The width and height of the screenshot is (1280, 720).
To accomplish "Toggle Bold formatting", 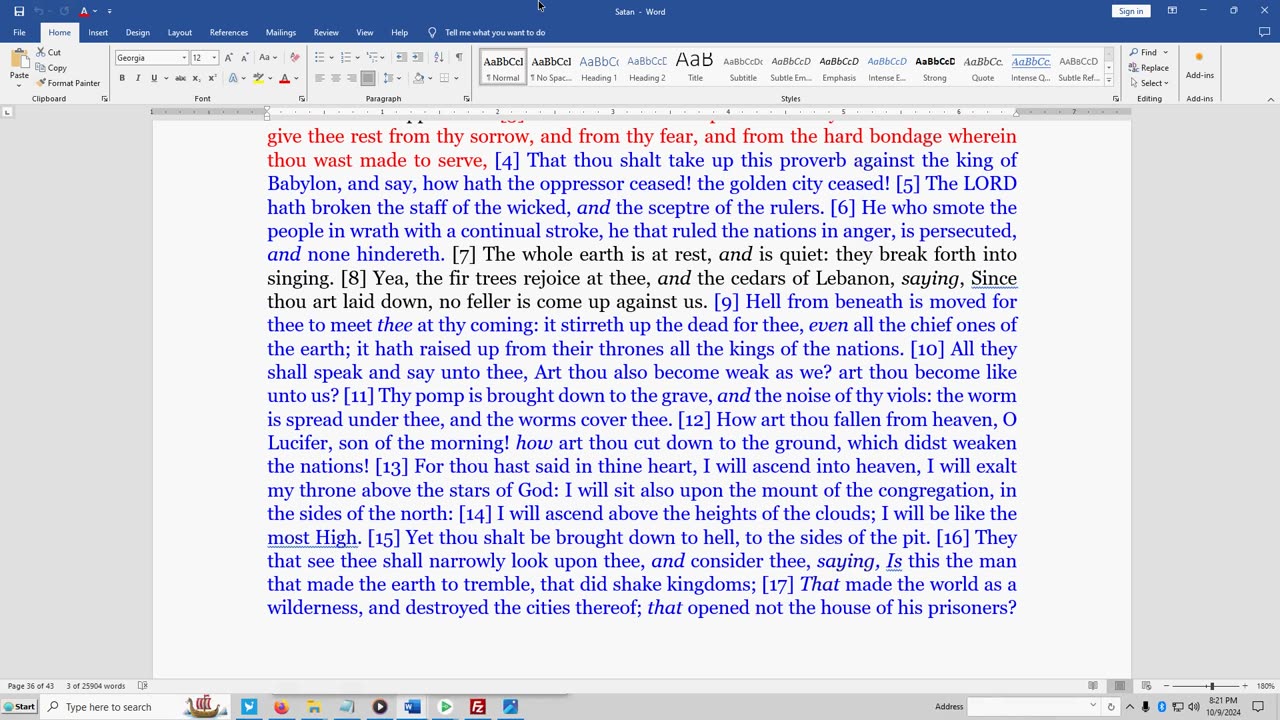I will [122, 78].
